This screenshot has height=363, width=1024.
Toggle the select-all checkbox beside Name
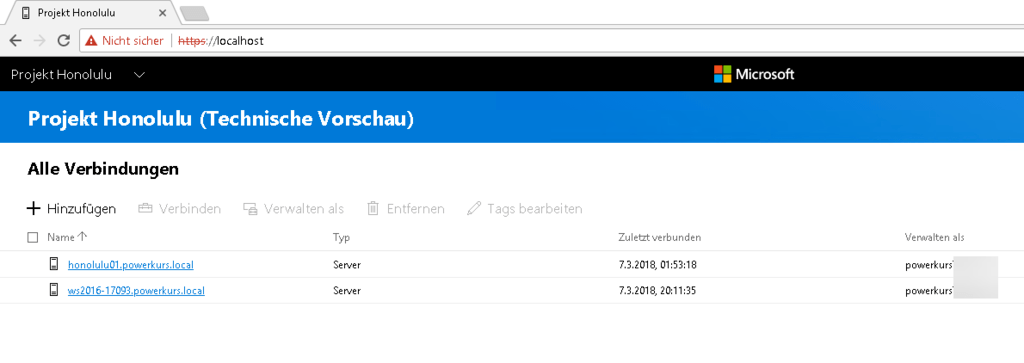coord(33,238)
